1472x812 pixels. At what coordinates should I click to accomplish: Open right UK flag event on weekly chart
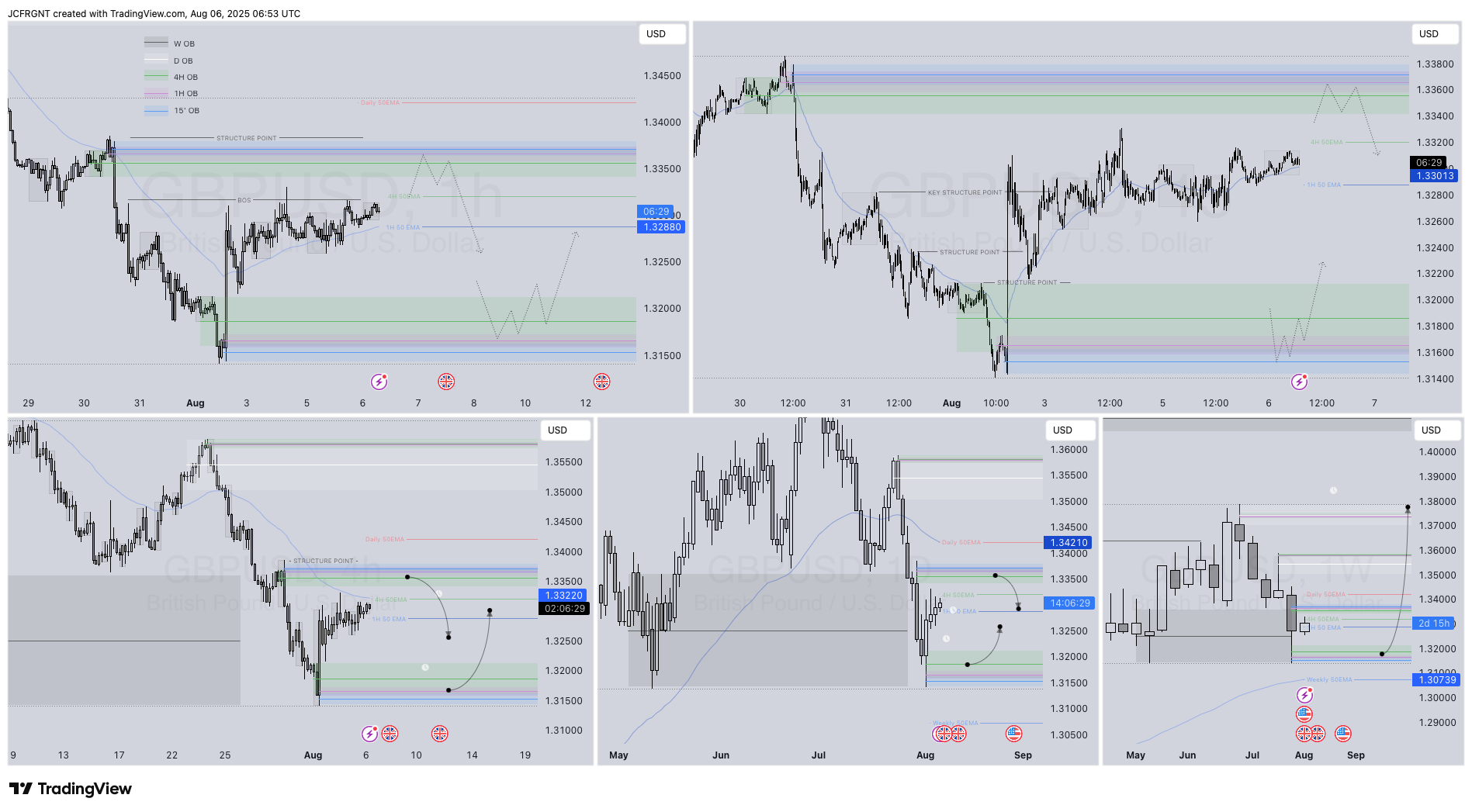pos(1318,734)
